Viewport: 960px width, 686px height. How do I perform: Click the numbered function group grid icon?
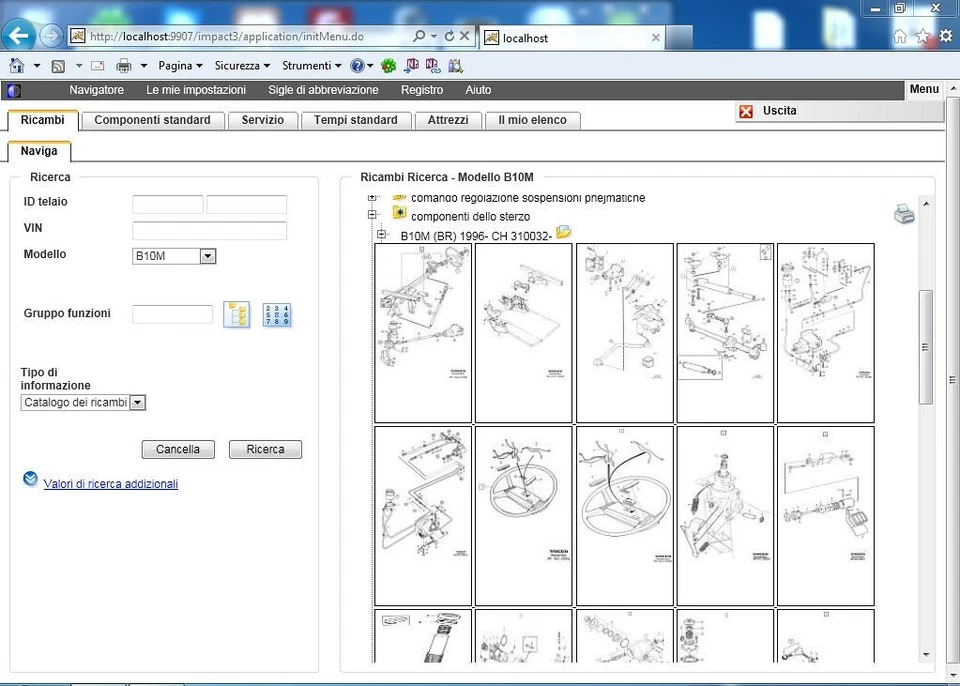276,314
